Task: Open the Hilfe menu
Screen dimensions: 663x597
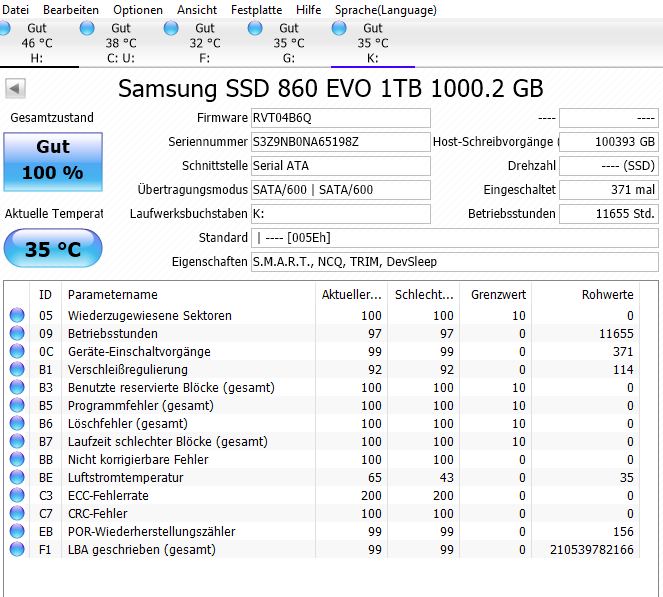Action: 308,10
